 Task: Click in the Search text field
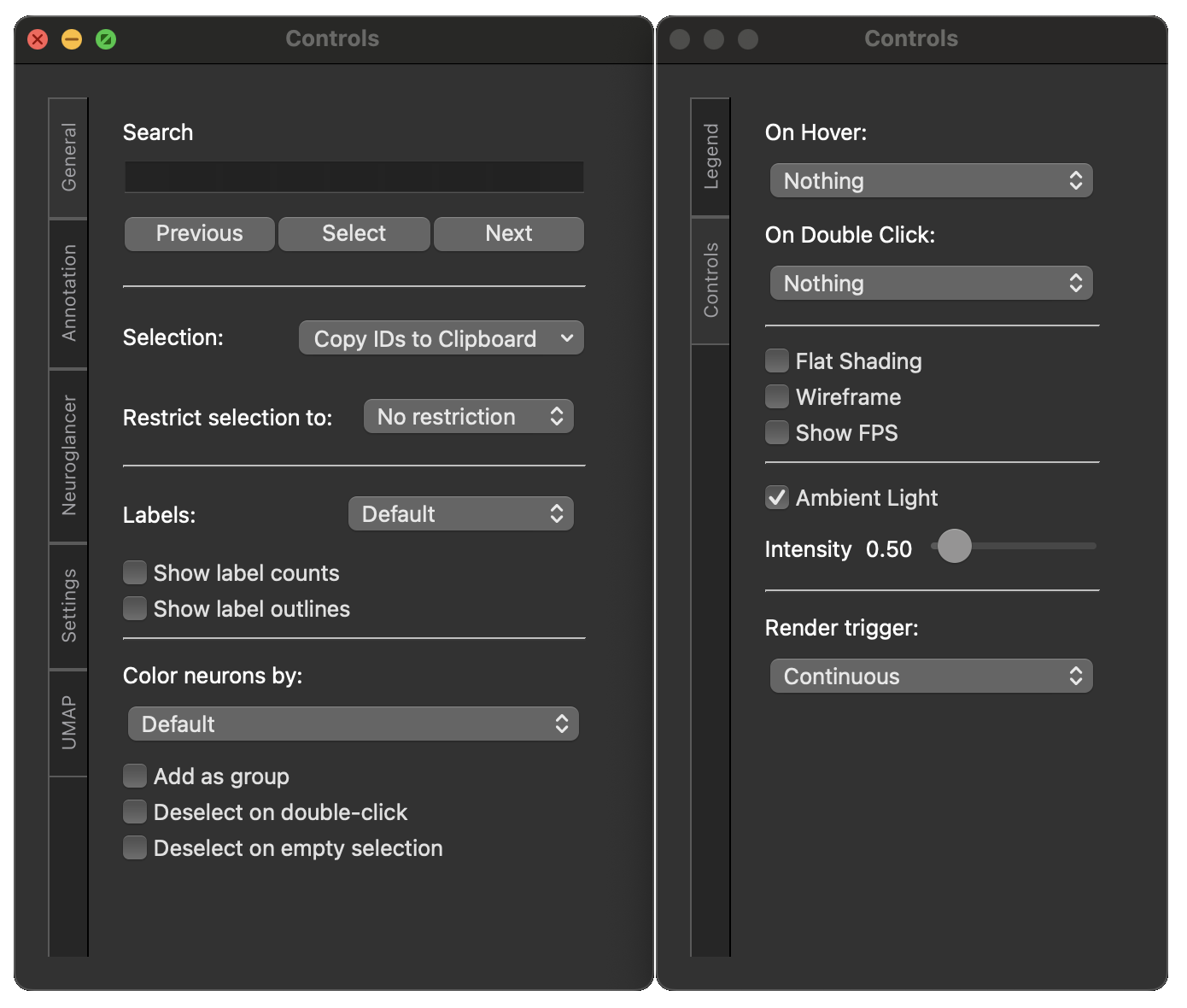[354, 177]
